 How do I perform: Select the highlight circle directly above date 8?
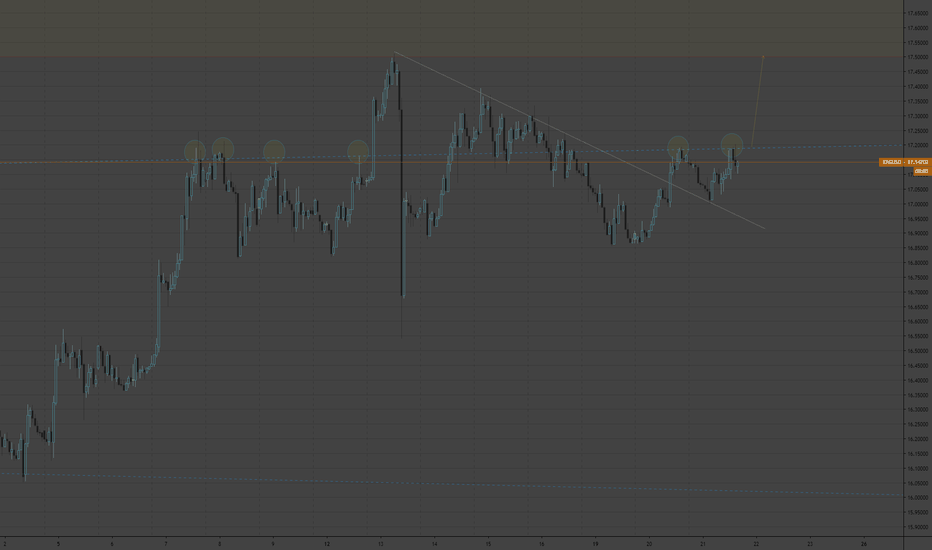223,148
